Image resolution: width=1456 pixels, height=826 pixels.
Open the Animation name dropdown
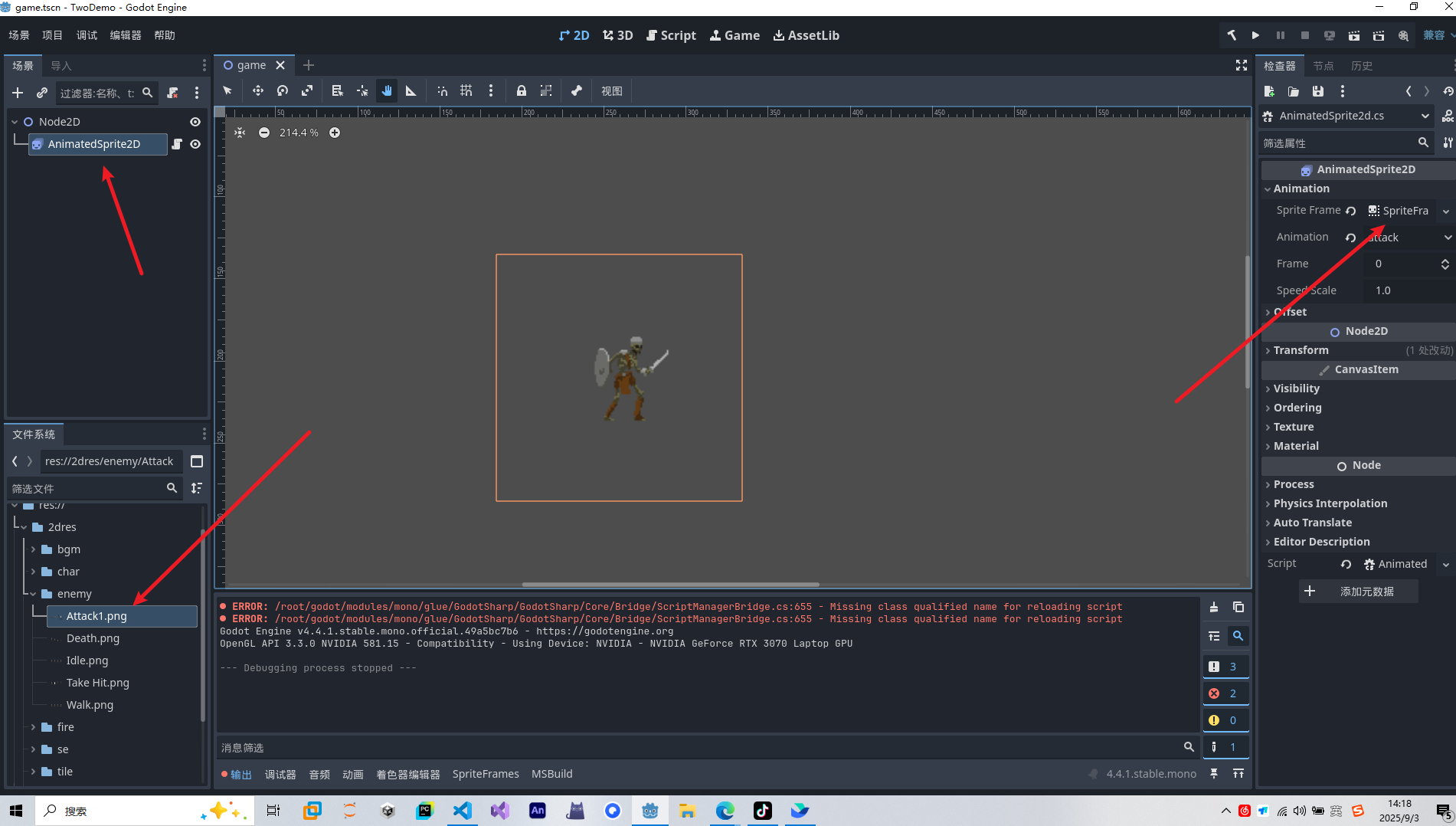(1447, 238)
